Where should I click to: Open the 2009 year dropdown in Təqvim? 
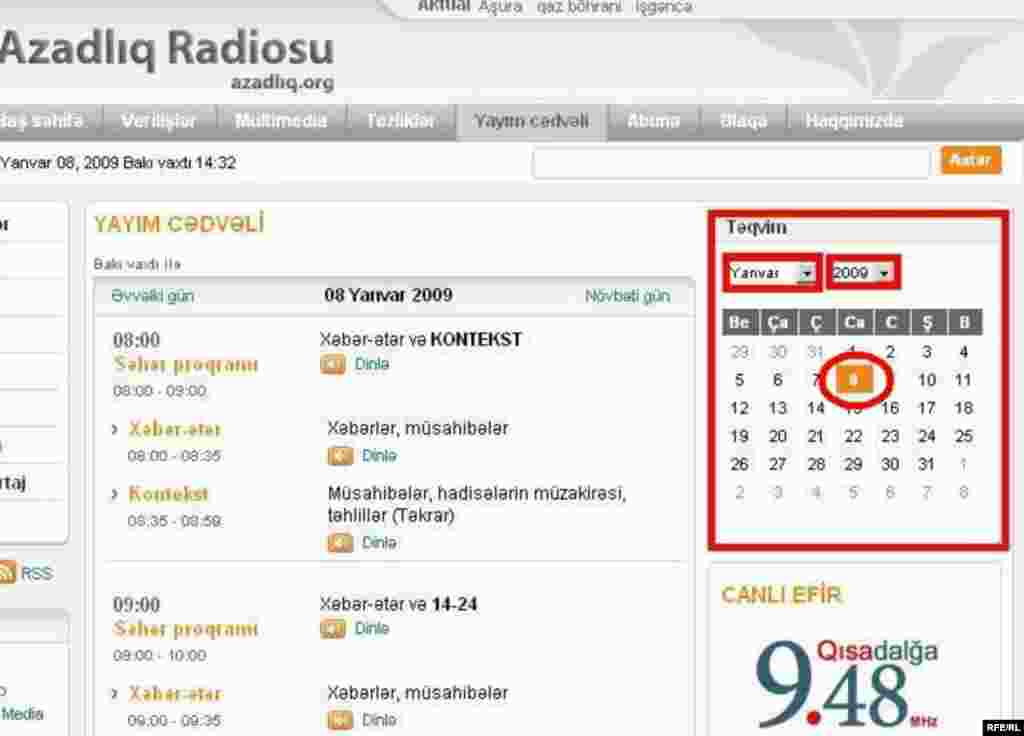pos(884,272)
